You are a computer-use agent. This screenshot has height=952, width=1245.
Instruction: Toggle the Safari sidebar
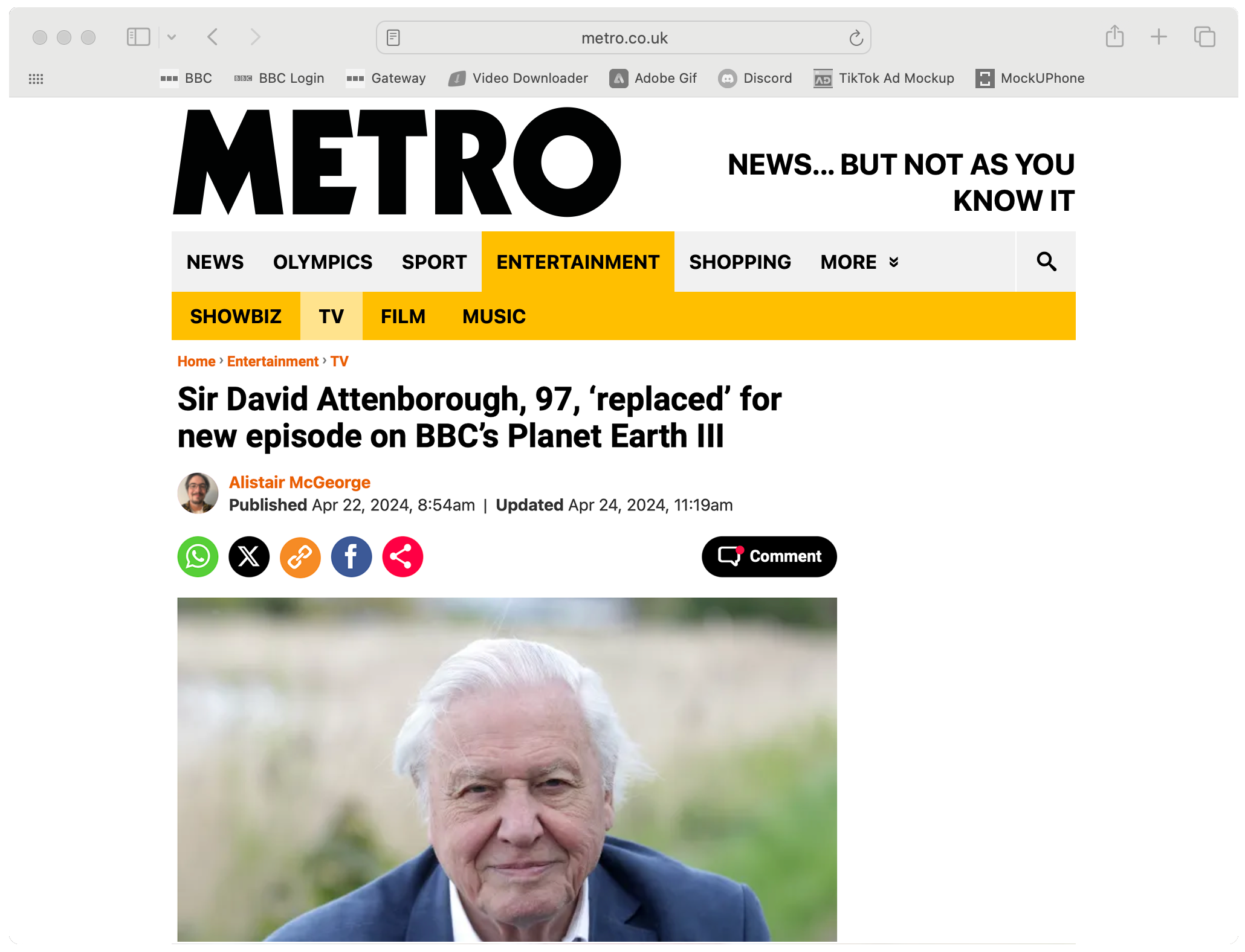coord(138,37)
